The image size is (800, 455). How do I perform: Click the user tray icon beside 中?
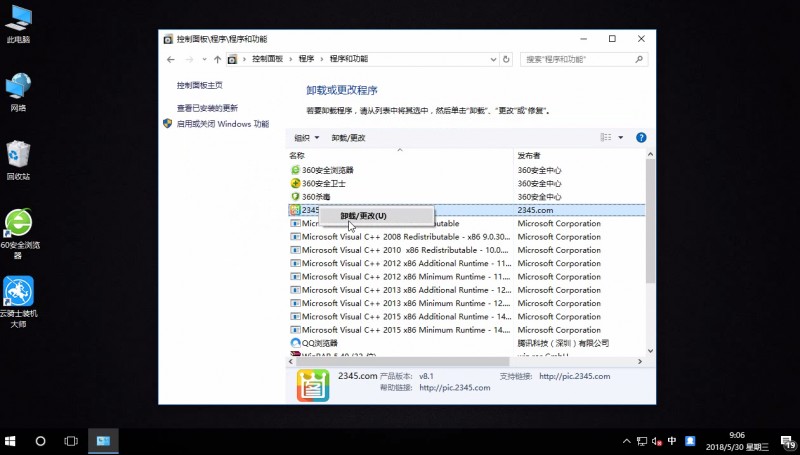[x=690, y=441]
